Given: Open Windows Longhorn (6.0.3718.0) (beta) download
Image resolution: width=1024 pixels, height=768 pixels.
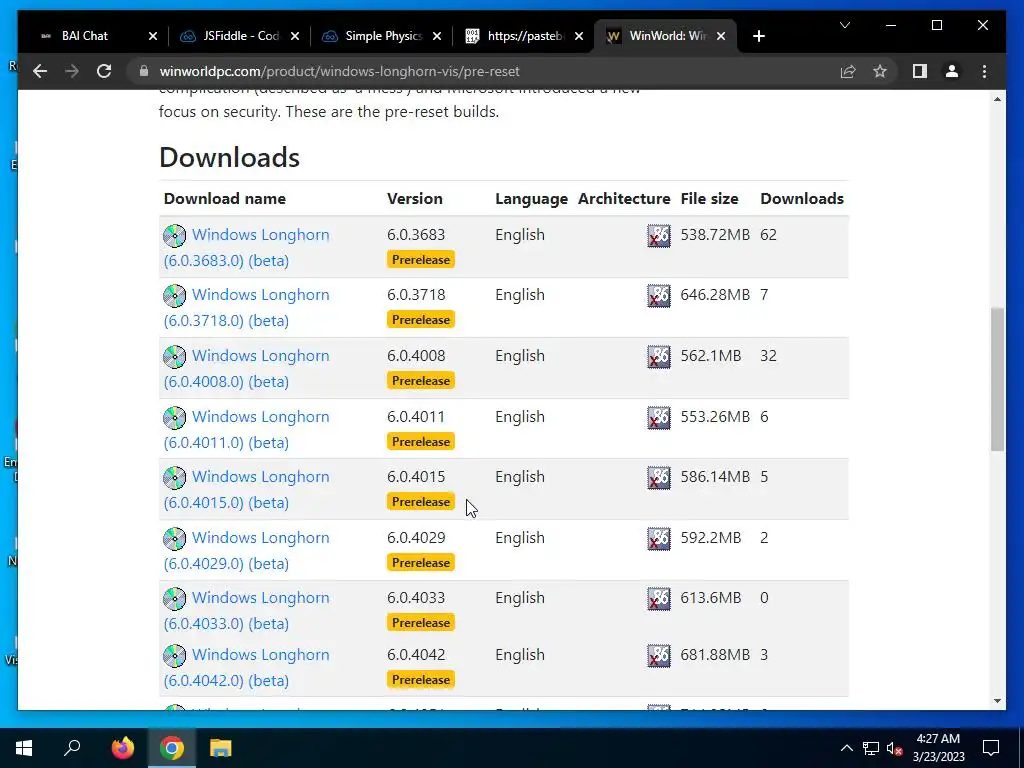Looking at the screenshot, I should pos(246,308).
